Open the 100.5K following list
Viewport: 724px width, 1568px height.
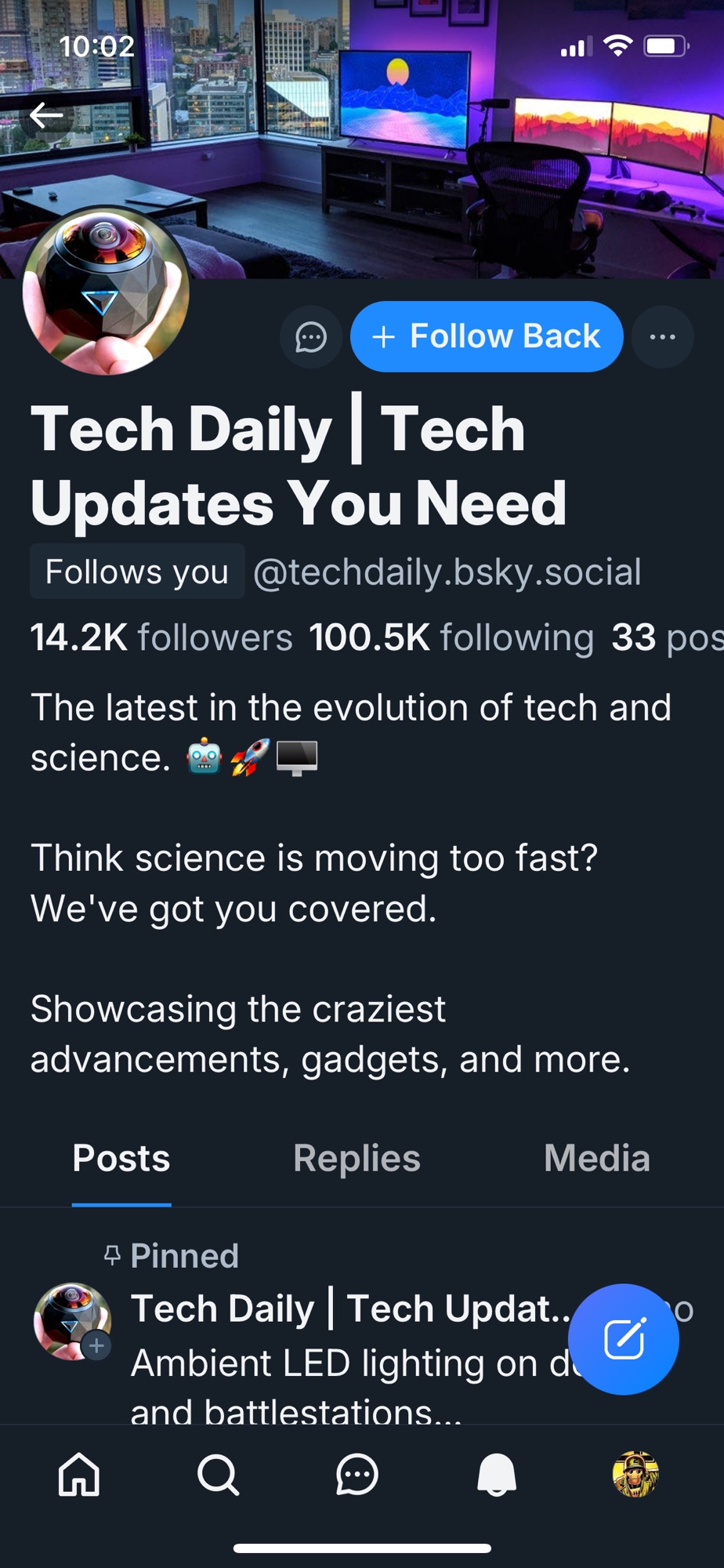[451, 637]
